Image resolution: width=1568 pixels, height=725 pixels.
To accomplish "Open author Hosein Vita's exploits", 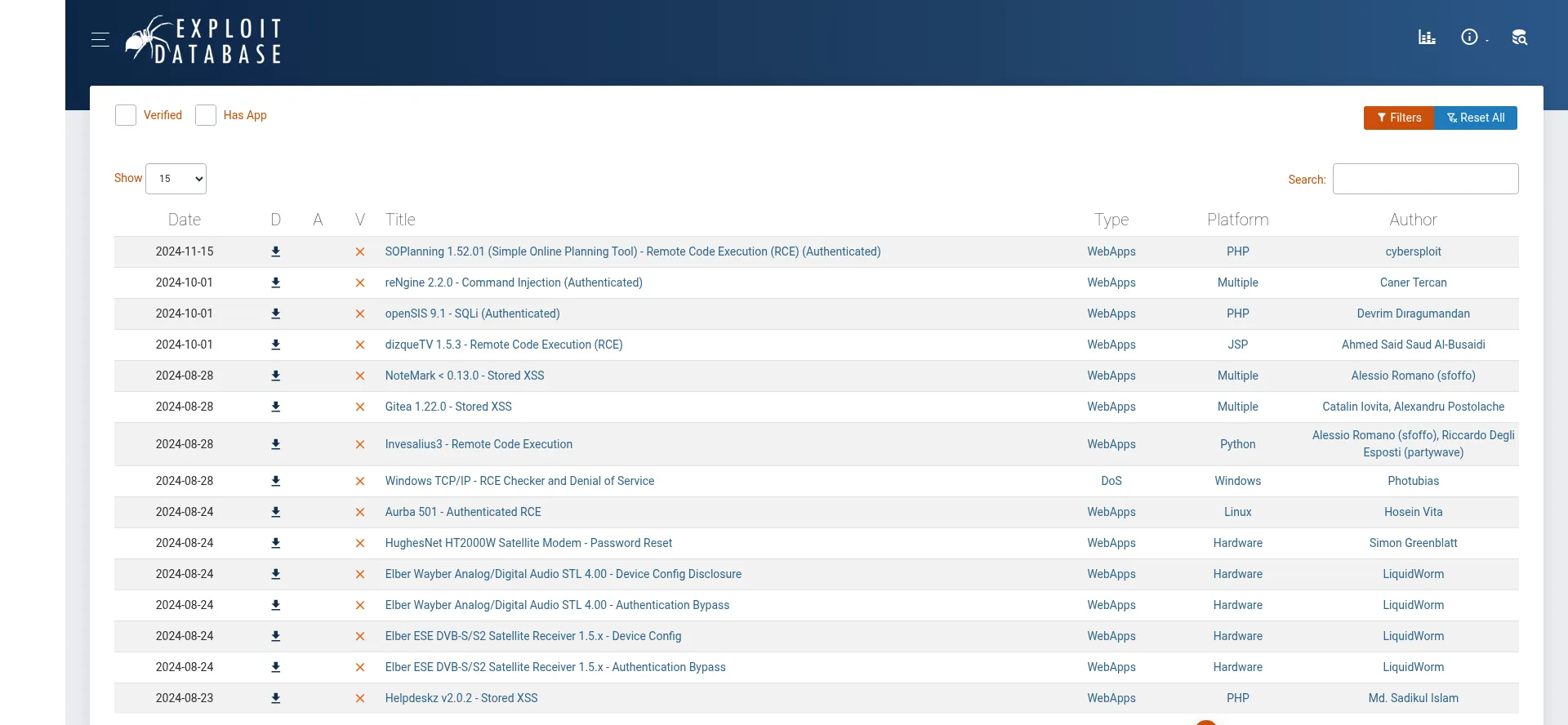I will (x=1414, y=513).
